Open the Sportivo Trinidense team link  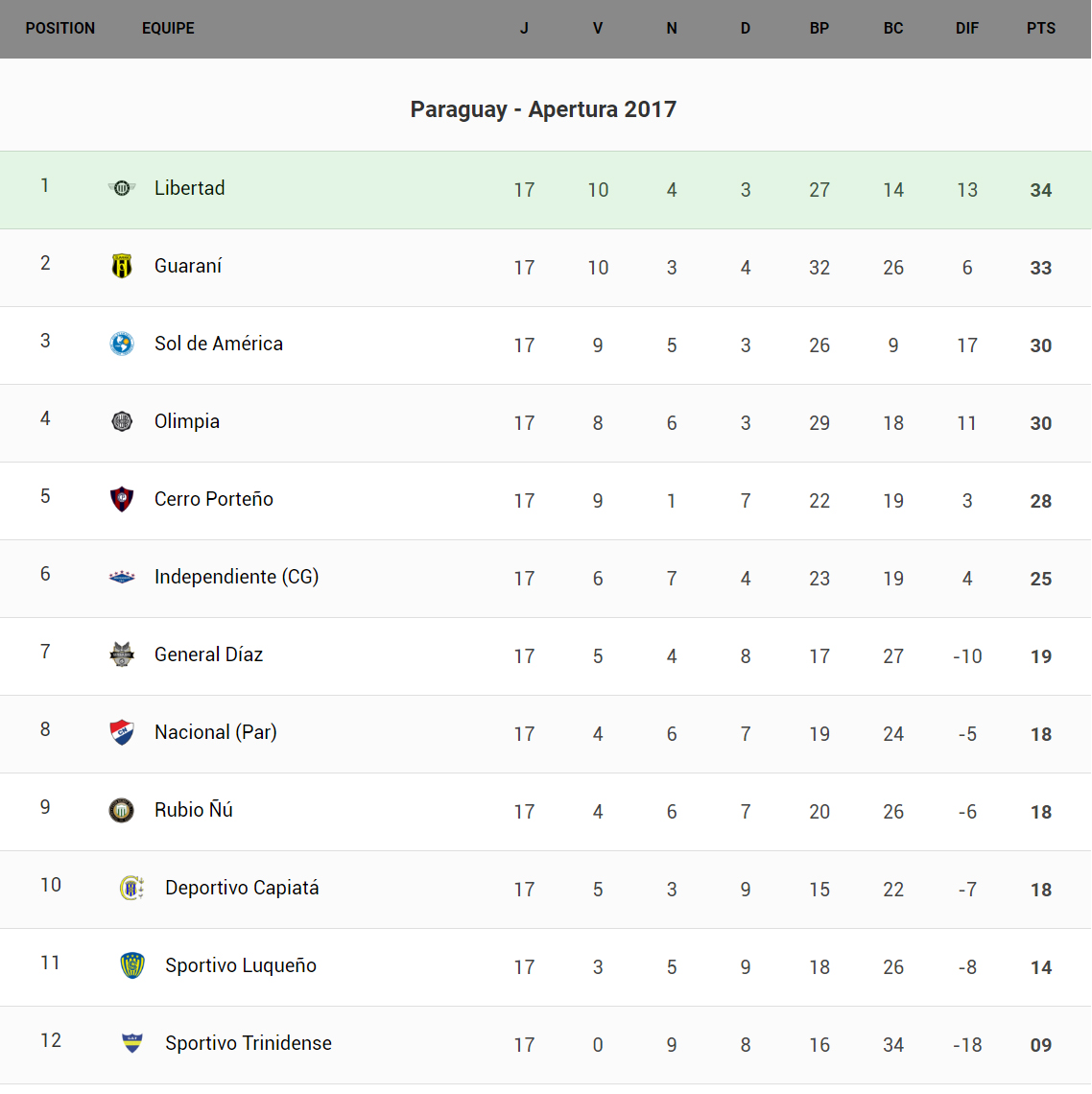[x=249, y=1043]
